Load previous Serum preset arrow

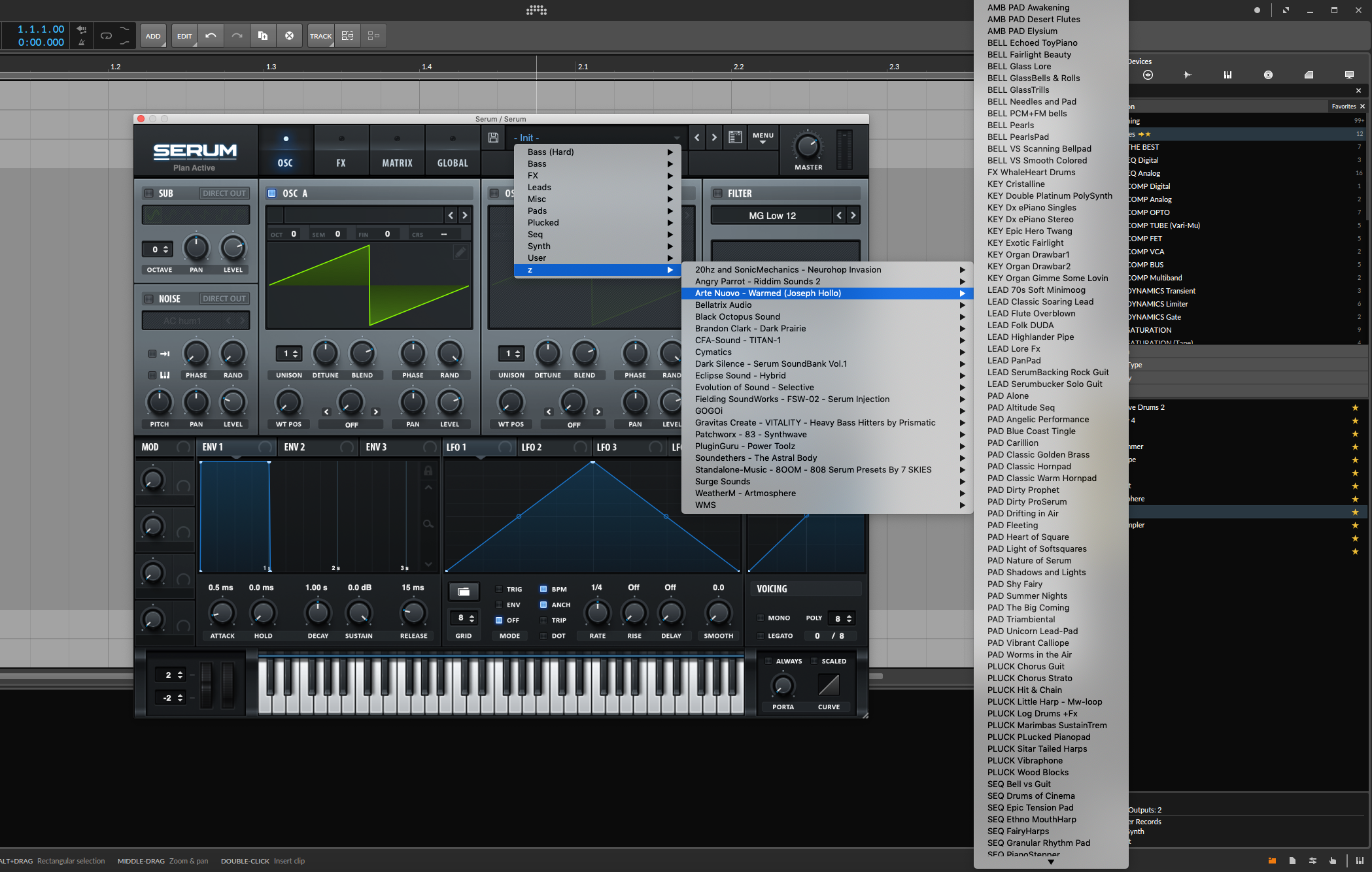(x=697, y=137)
